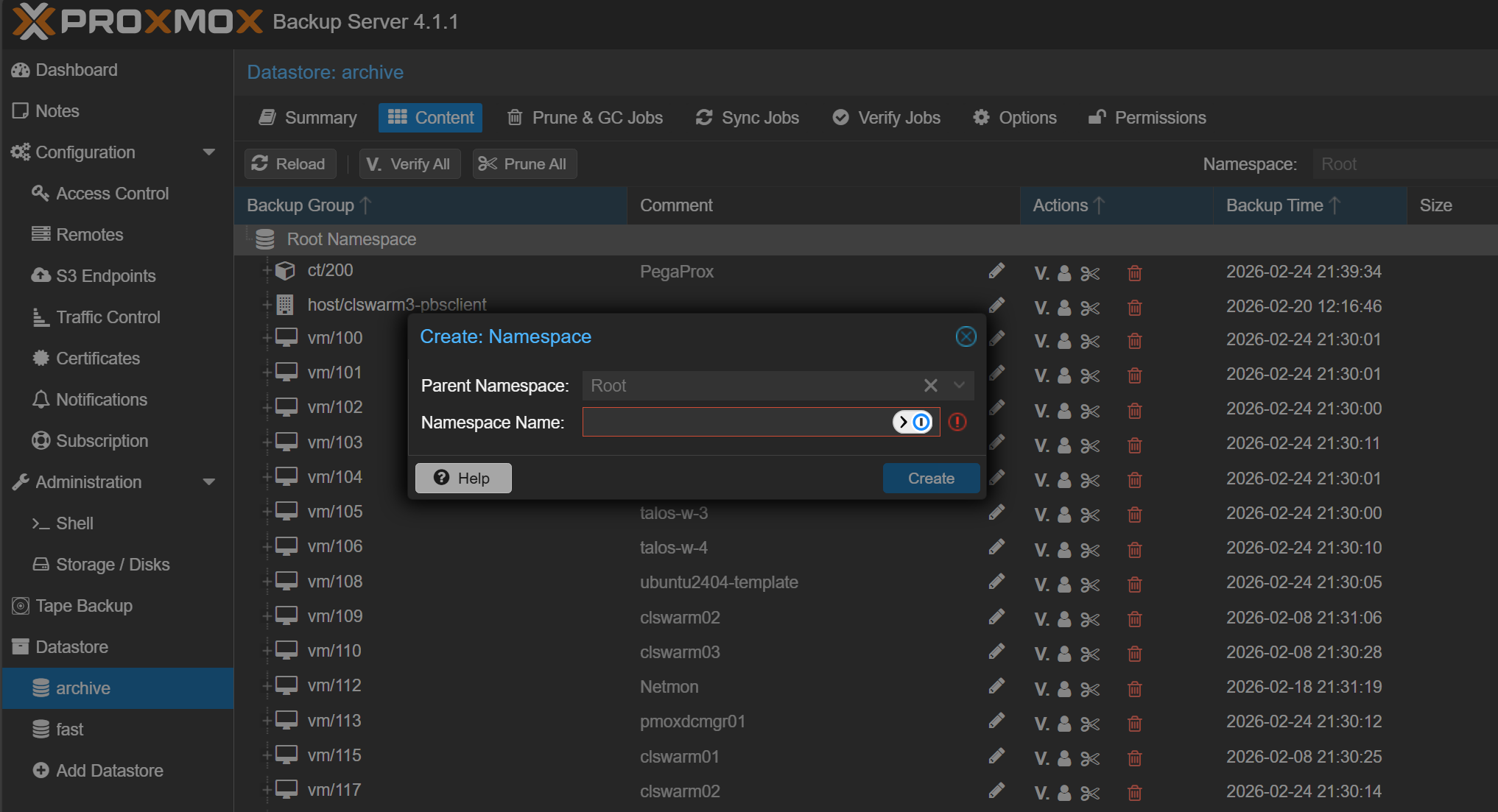Open Tape Backup from the sidebar

coord(83,605)
